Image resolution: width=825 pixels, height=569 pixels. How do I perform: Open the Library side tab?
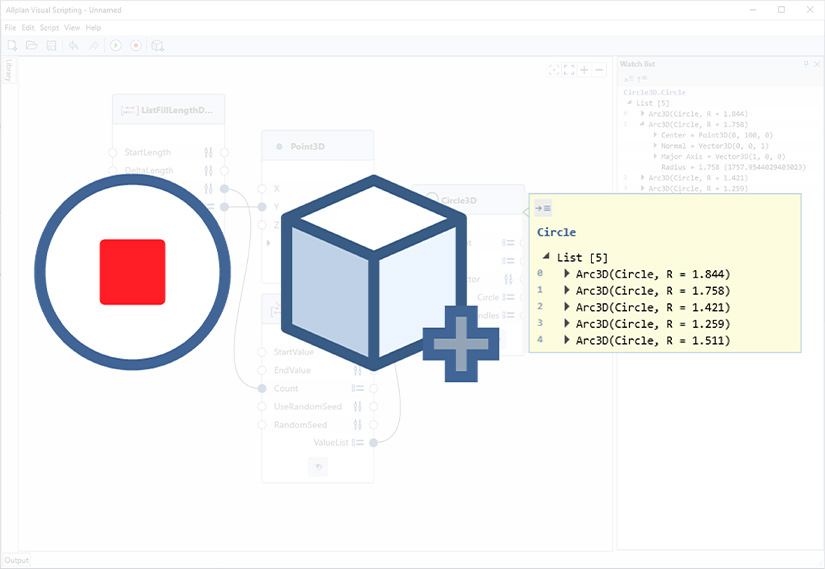click(9, 70)
